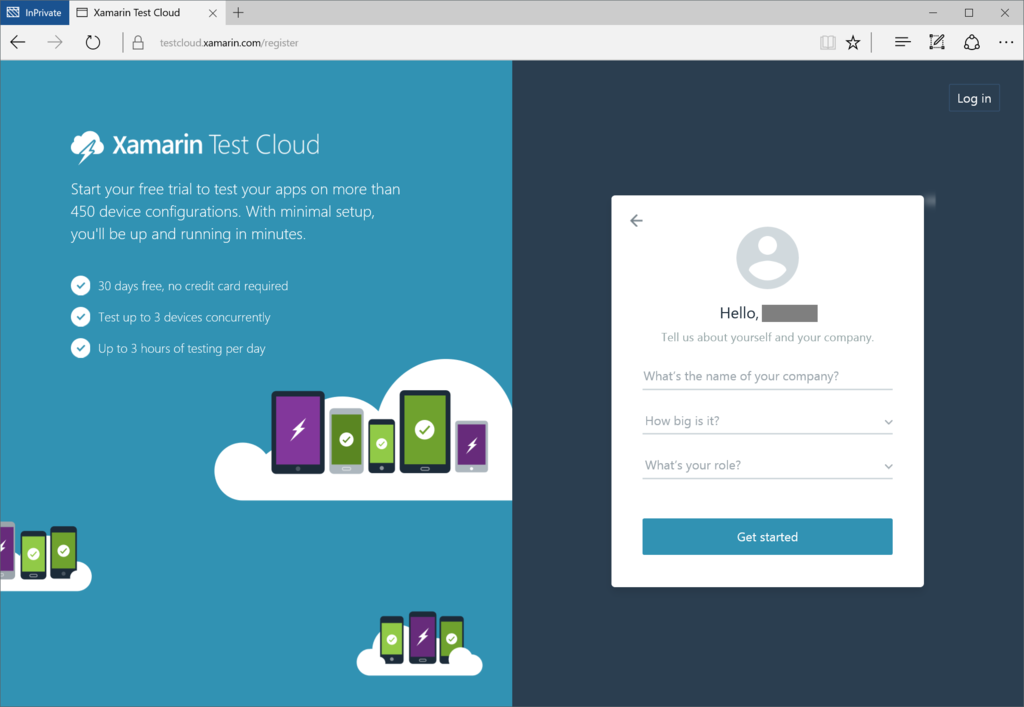This screenshot has height=707, width=1024.
Task: Open the More actions ellipsis menu
Action: pyautogui.click(x=1006, y=42)
